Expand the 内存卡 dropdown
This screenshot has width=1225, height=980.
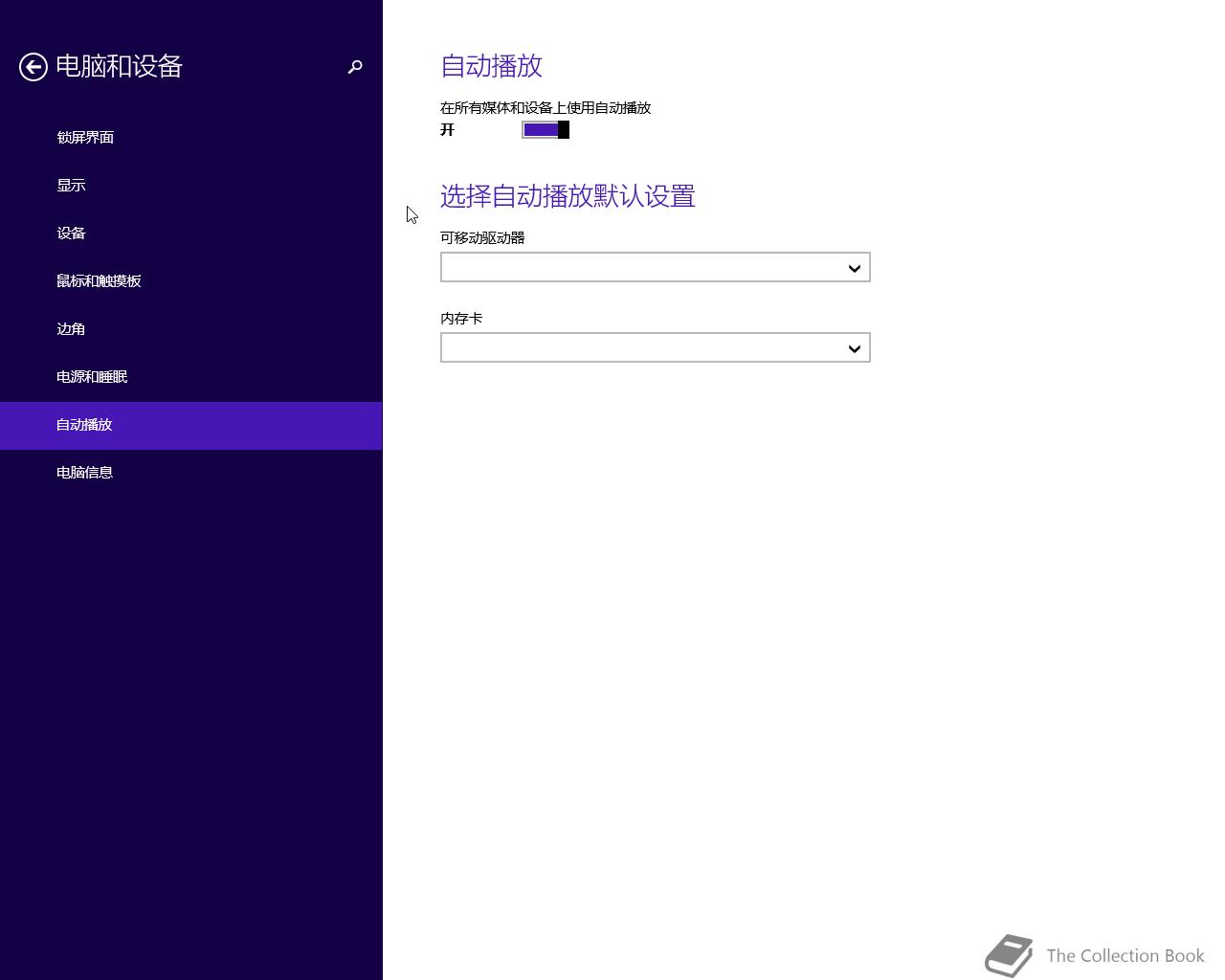click(656, 347)
